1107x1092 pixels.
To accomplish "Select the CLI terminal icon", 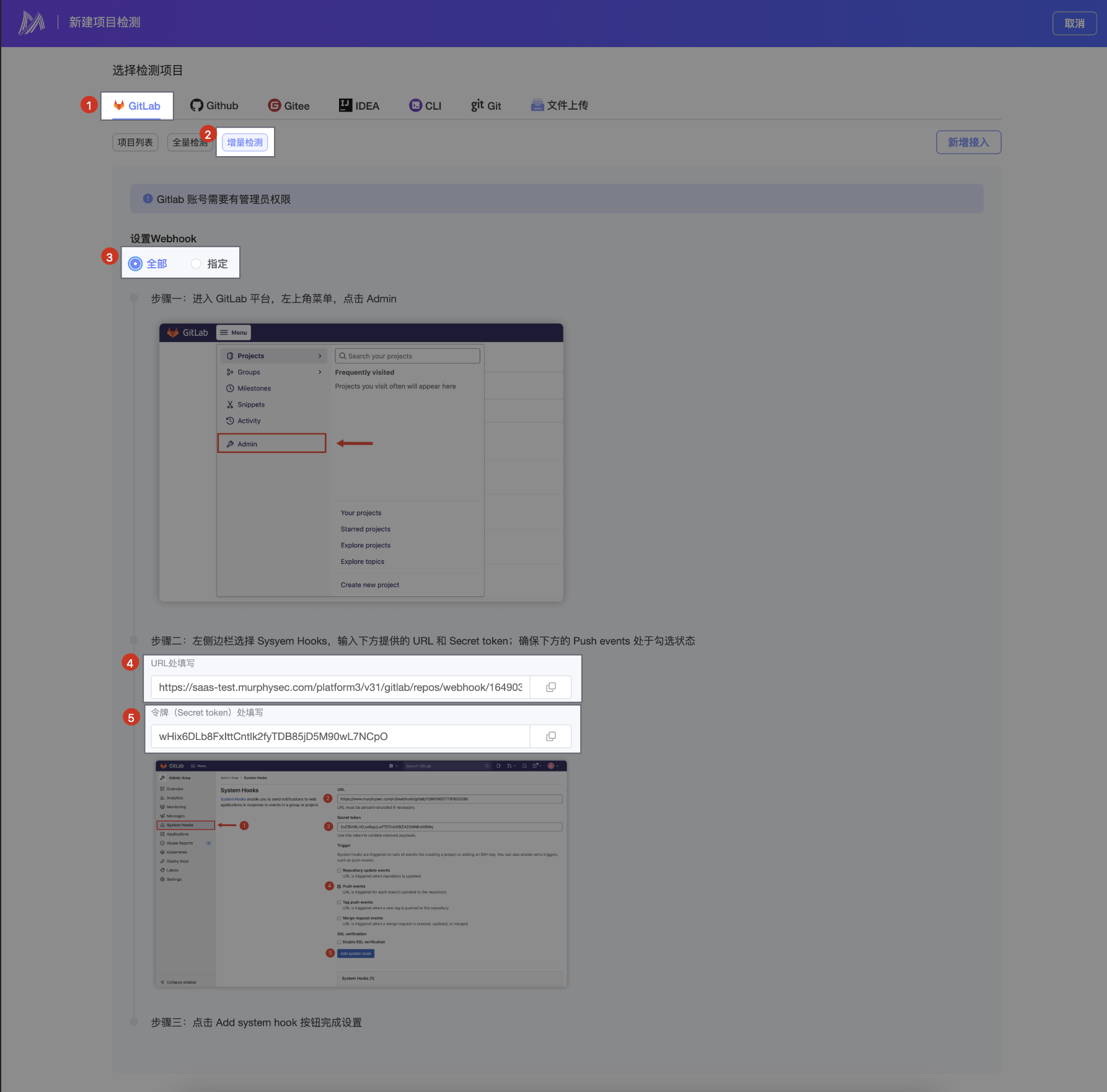I will [x=415, y=105].
